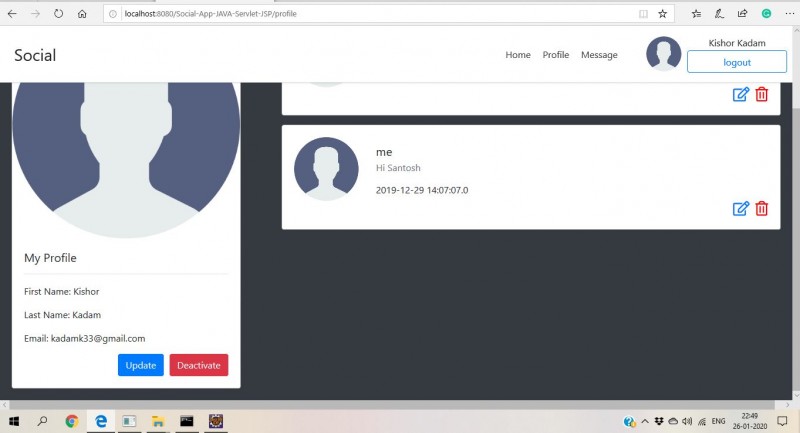Open the Windows Start menu
The image size is (800, 433).
click(x=14, y=421)
